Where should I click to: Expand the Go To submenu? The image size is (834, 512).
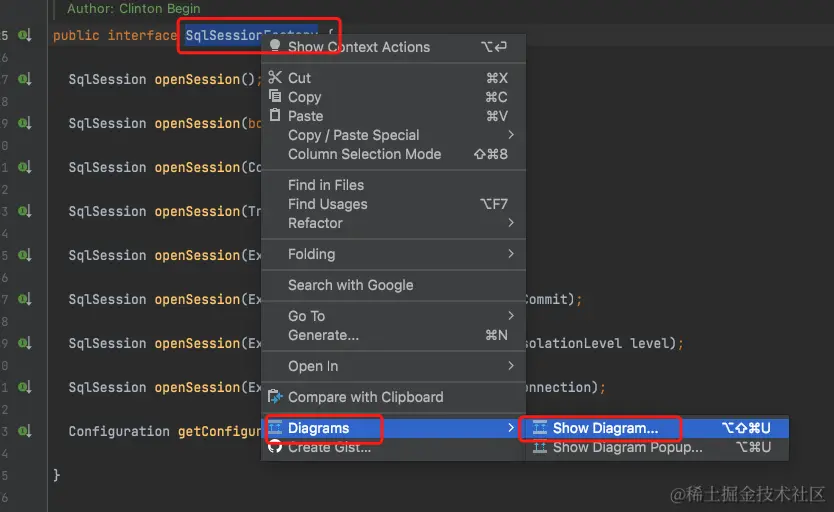point(394,316)
